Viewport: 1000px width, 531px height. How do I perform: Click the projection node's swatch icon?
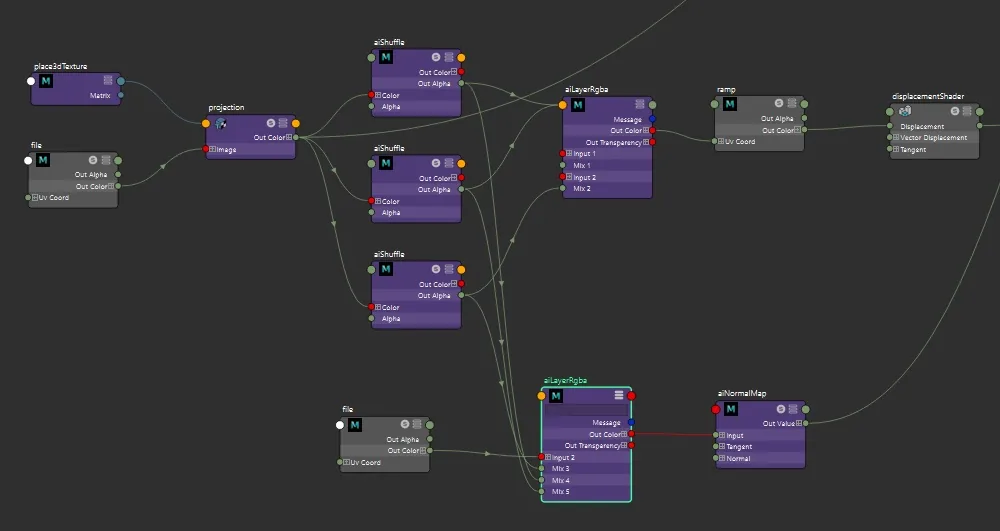tap(221, 123)
